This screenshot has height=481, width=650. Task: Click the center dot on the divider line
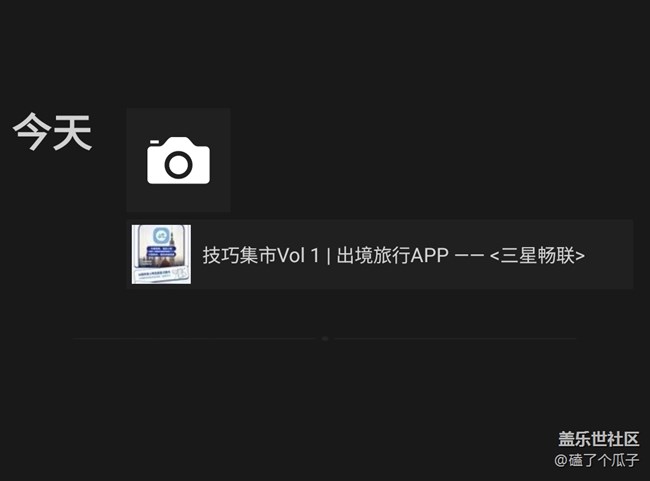[x=325, y=339]
